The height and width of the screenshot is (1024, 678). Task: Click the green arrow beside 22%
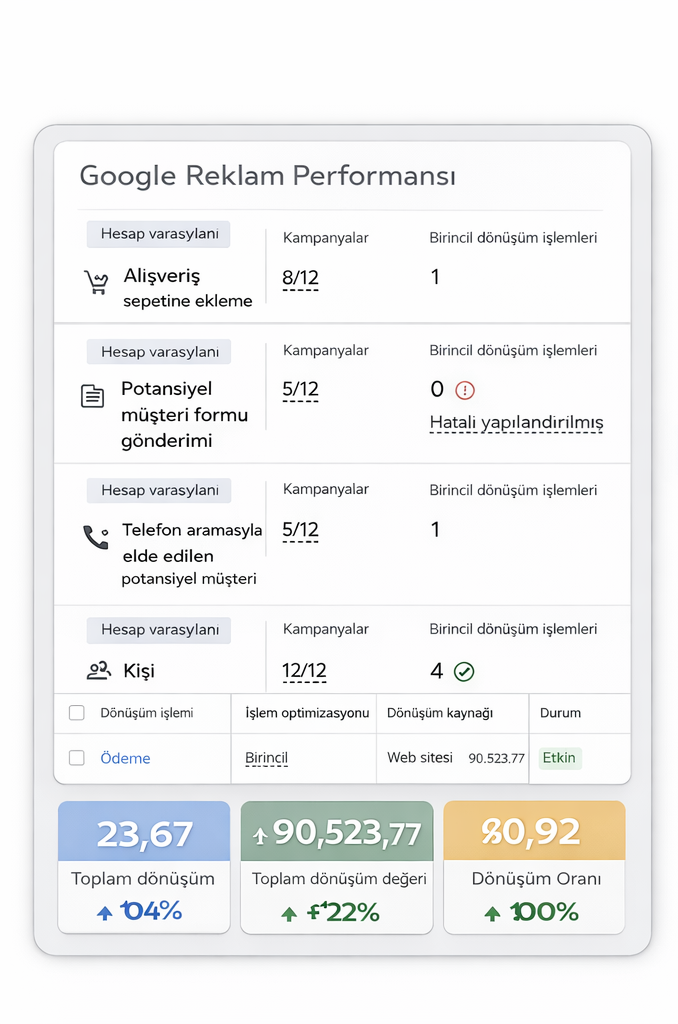pyautogui.click(x=289, y=914)
